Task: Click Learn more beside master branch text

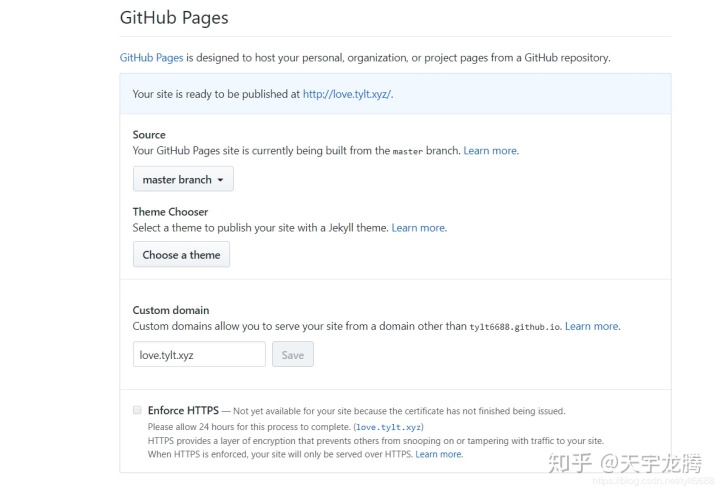Action: [490, 151]
